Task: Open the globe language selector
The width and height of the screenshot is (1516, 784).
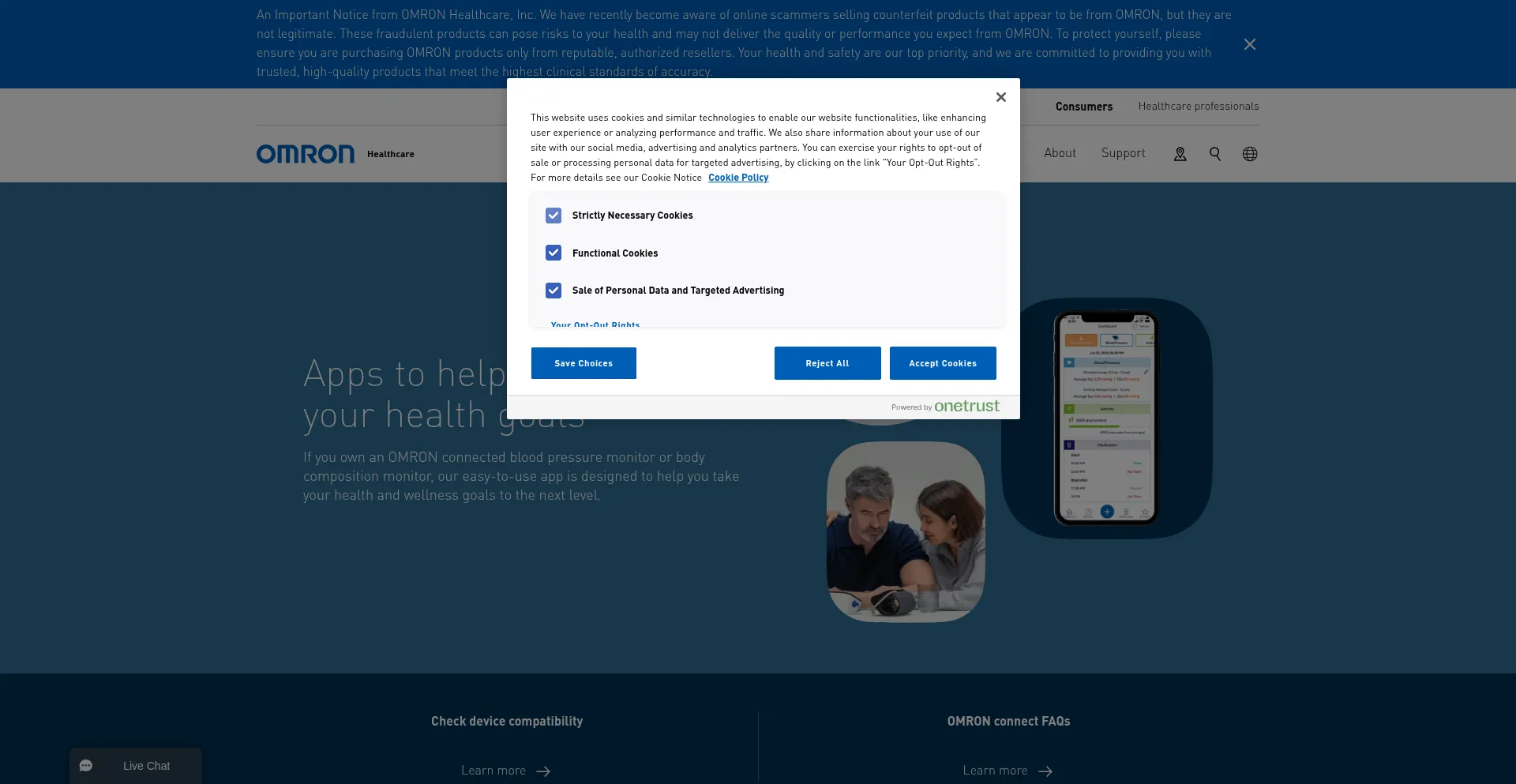Action: click(1249, 154)
